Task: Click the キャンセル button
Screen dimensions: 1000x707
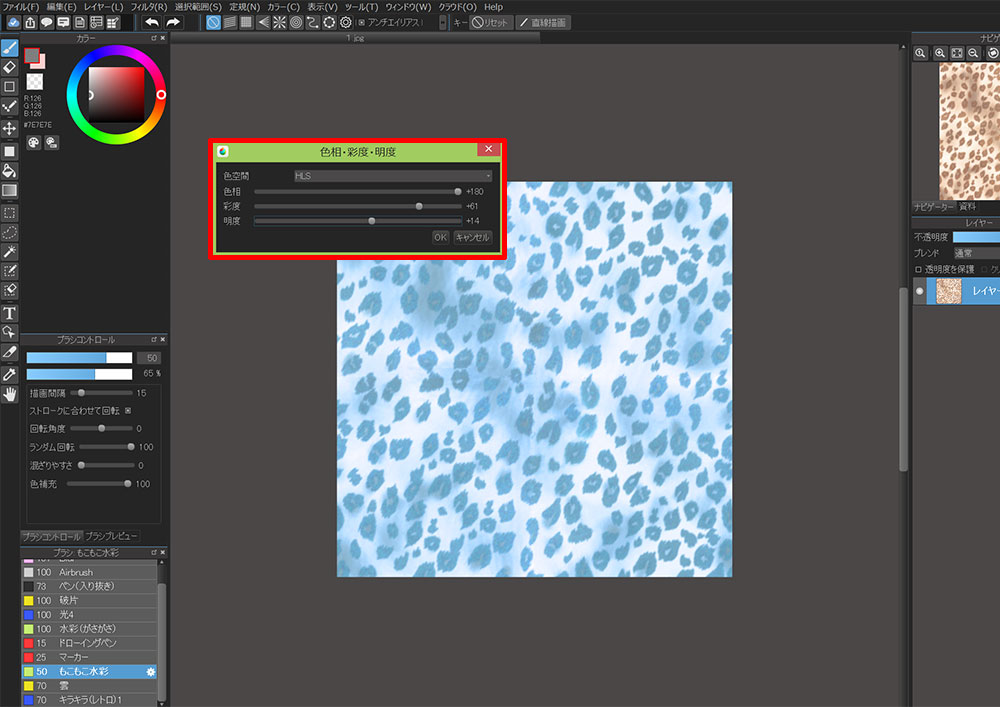Action: pyautogui.click(x=473, y=237)
